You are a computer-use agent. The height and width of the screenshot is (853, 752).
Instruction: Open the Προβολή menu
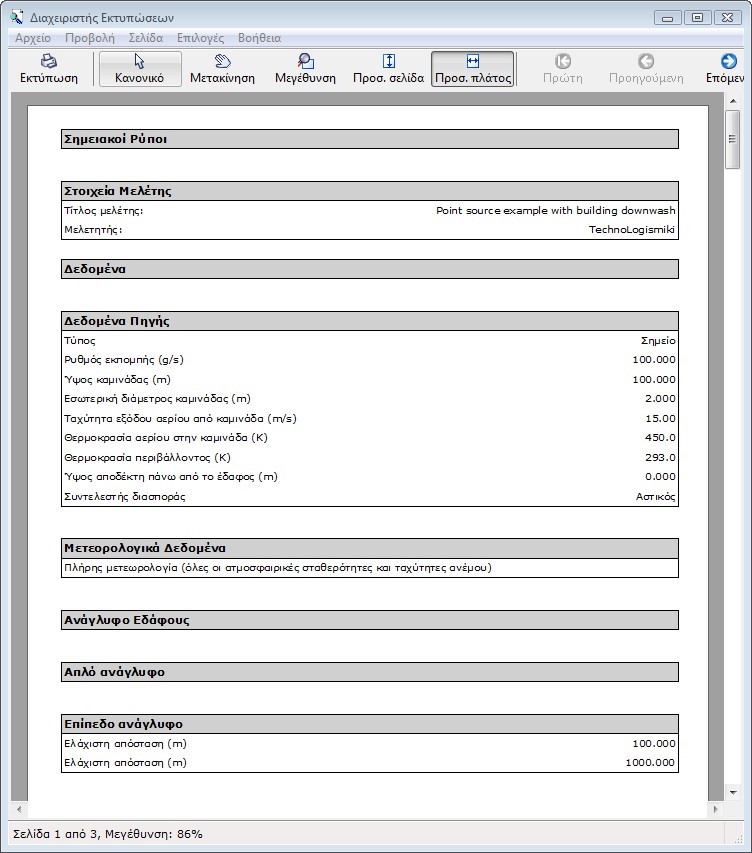coord(90,38)
